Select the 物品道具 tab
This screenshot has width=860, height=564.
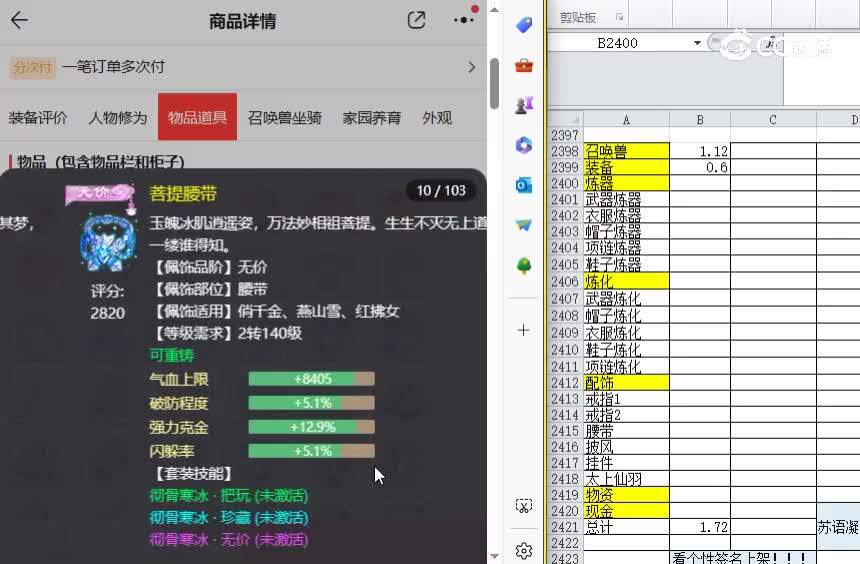(197, 116)
